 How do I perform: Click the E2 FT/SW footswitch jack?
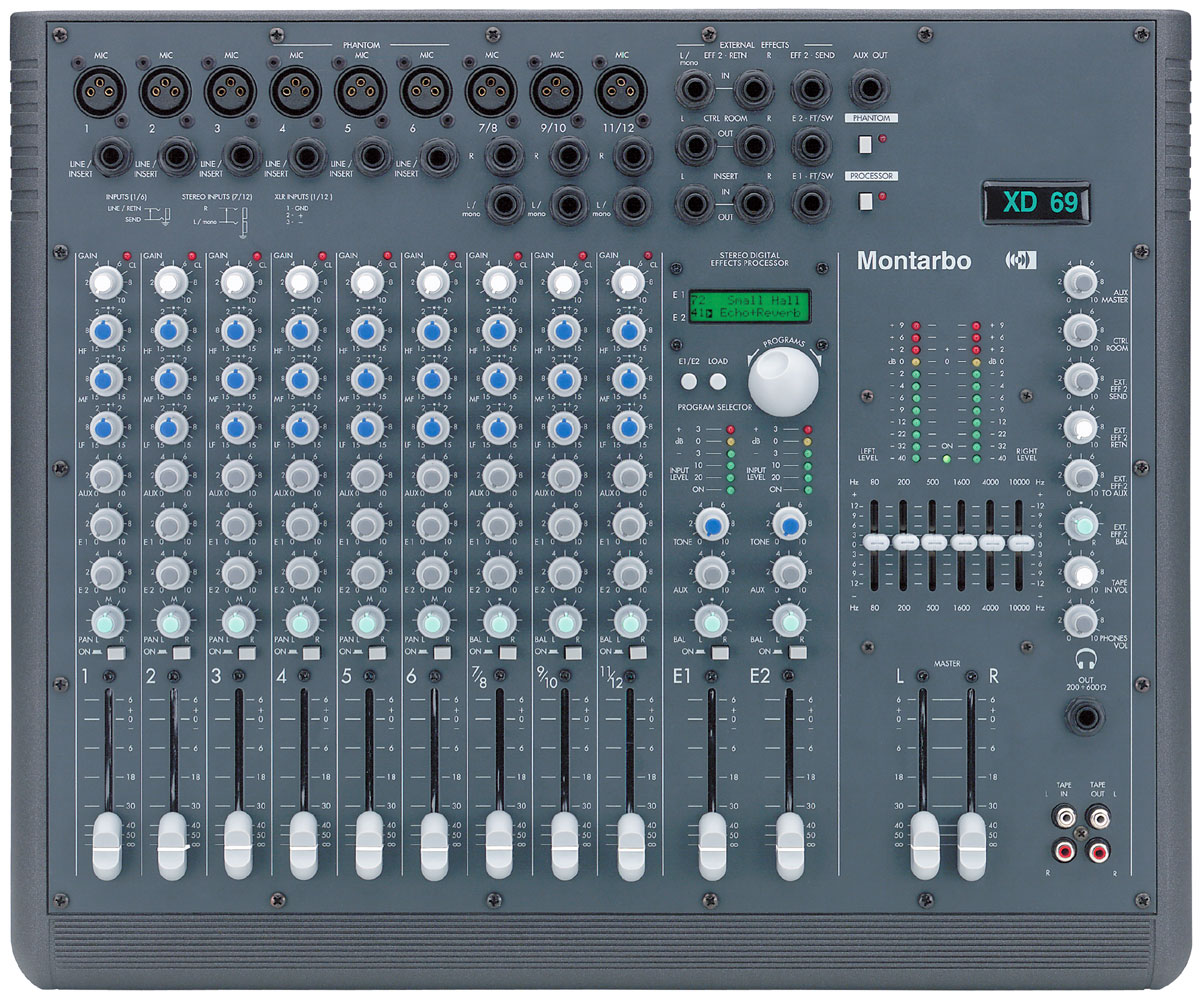(811, 147)
